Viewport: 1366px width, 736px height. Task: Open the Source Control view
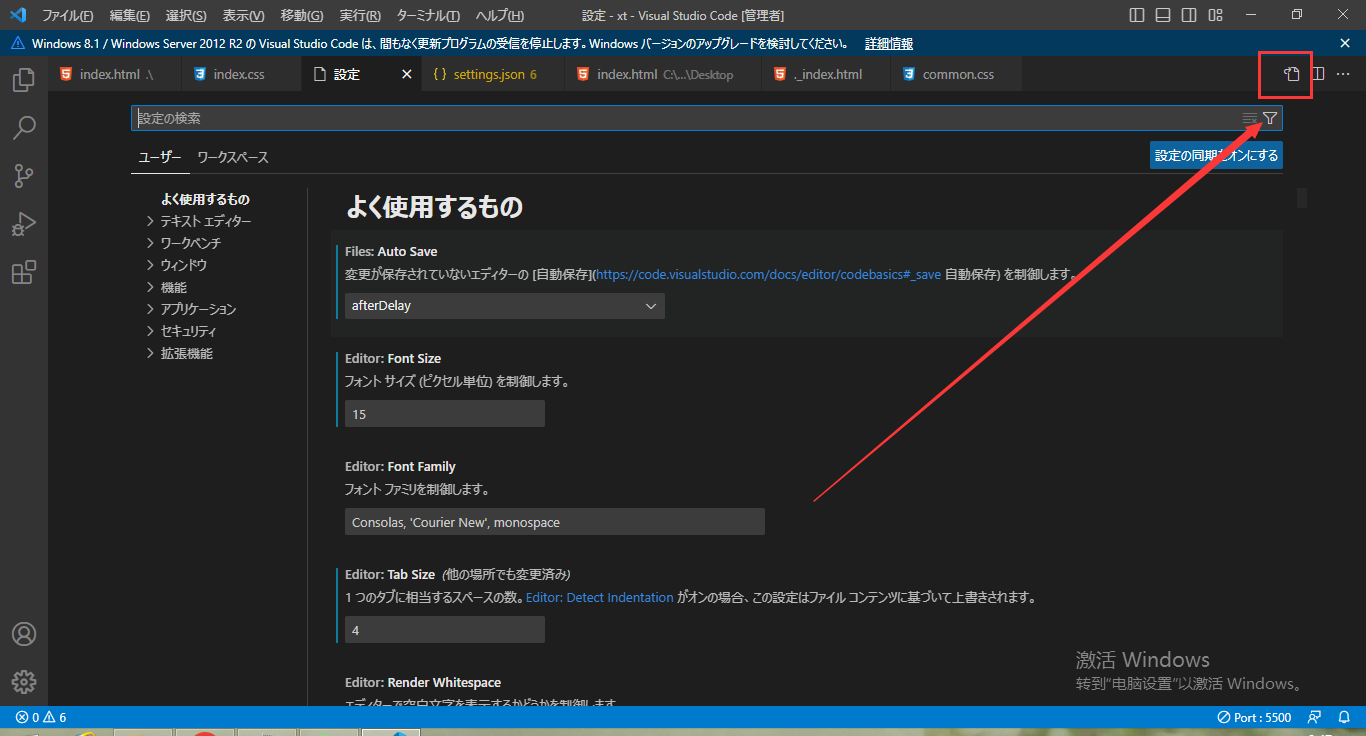click(x=24, y=176)
